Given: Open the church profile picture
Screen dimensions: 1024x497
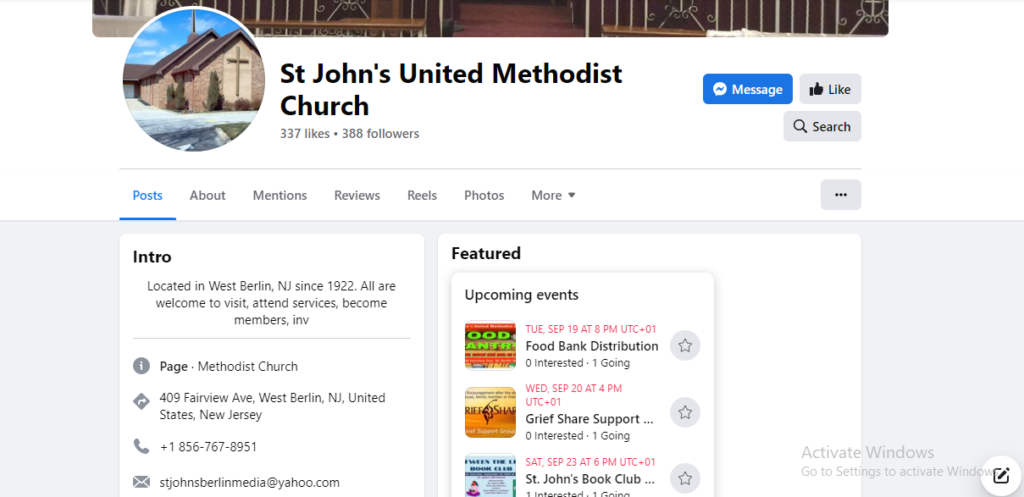Looking at the screenshot, I should [x=194, y=81].
